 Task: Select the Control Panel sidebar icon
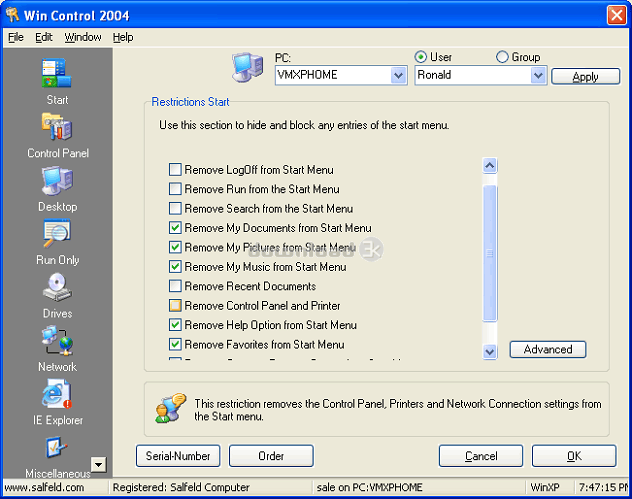point(56,128)
